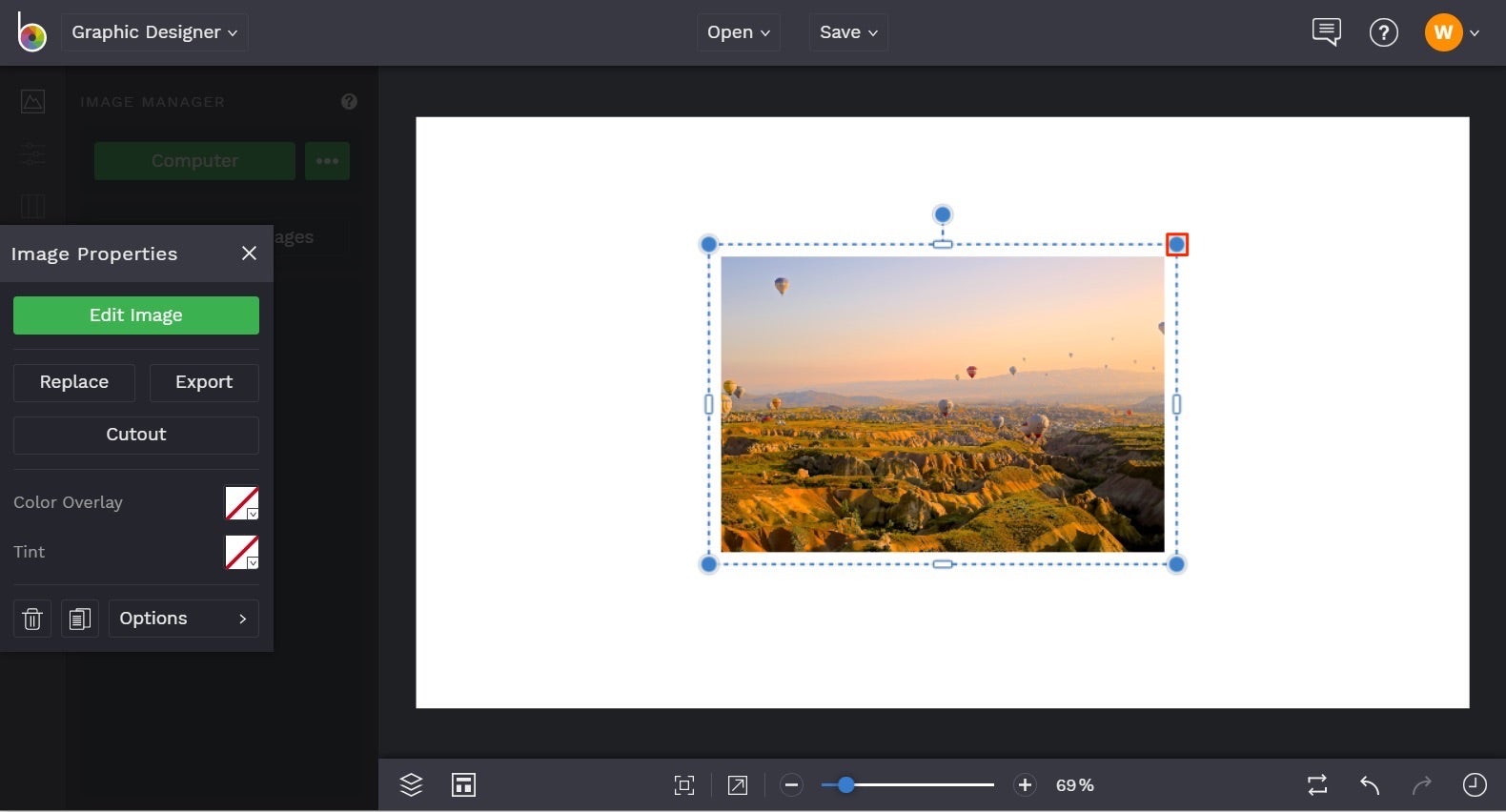1506x812 pixels.
Task: Click the trash delete icon
Action: coord(32,619)
